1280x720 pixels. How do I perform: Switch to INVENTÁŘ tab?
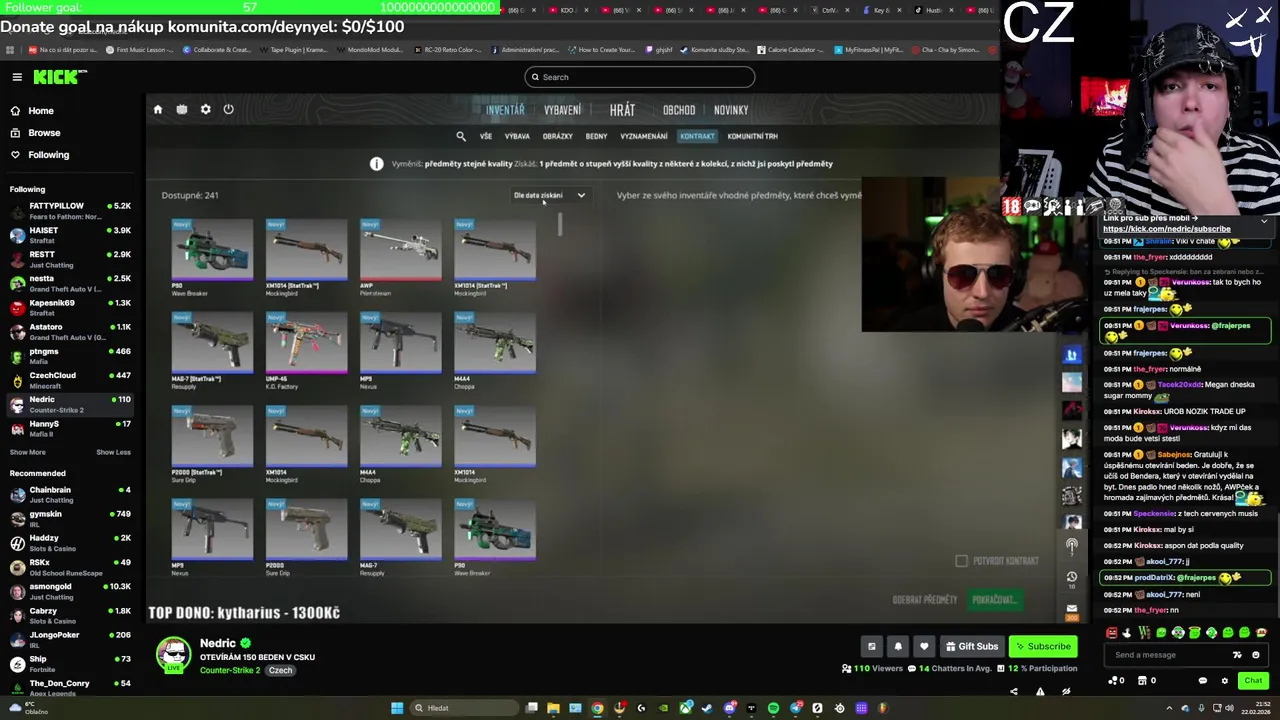tap(505, 110)
